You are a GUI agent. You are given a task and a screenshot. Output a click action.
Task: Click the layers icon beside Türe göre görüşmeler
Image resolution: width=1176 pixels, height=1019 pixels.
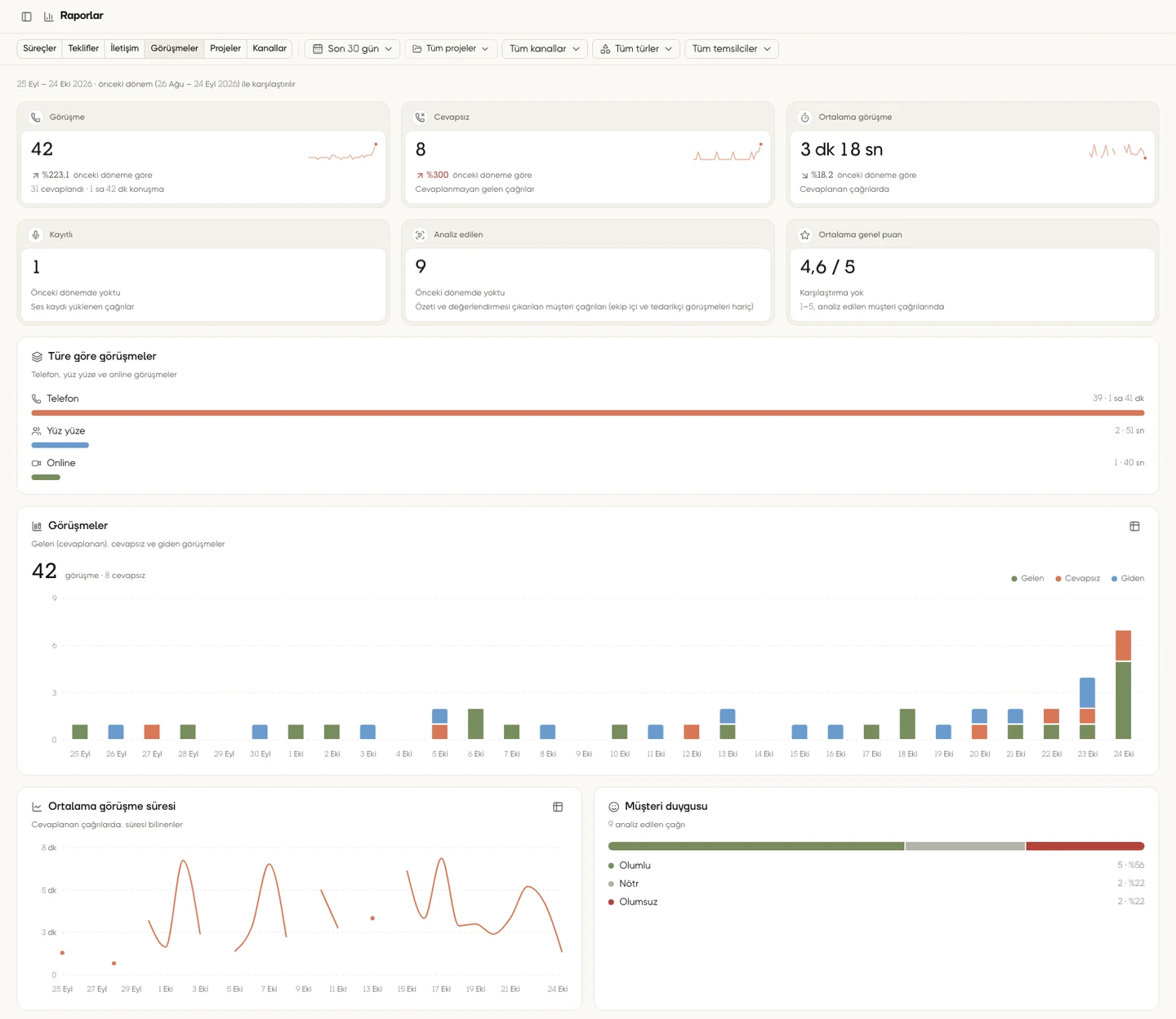[37, 357]
